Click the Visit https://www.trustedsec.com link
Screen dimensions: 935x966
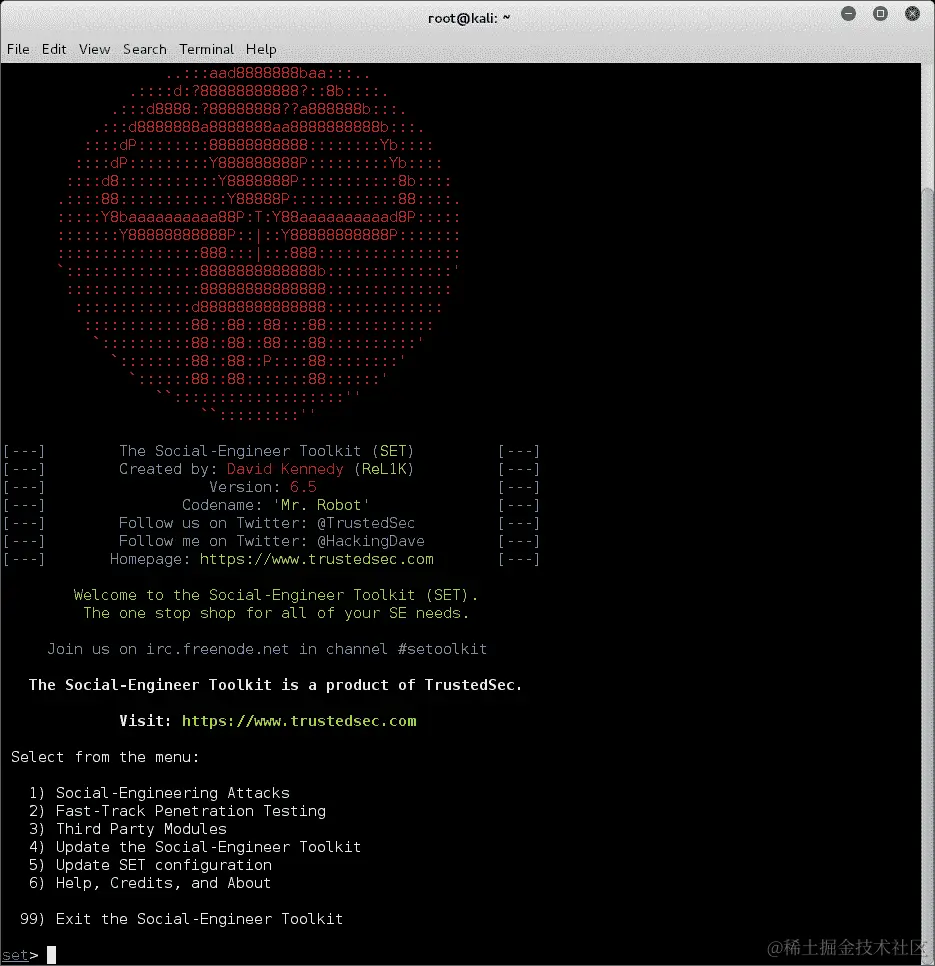[x=299, y=721]
